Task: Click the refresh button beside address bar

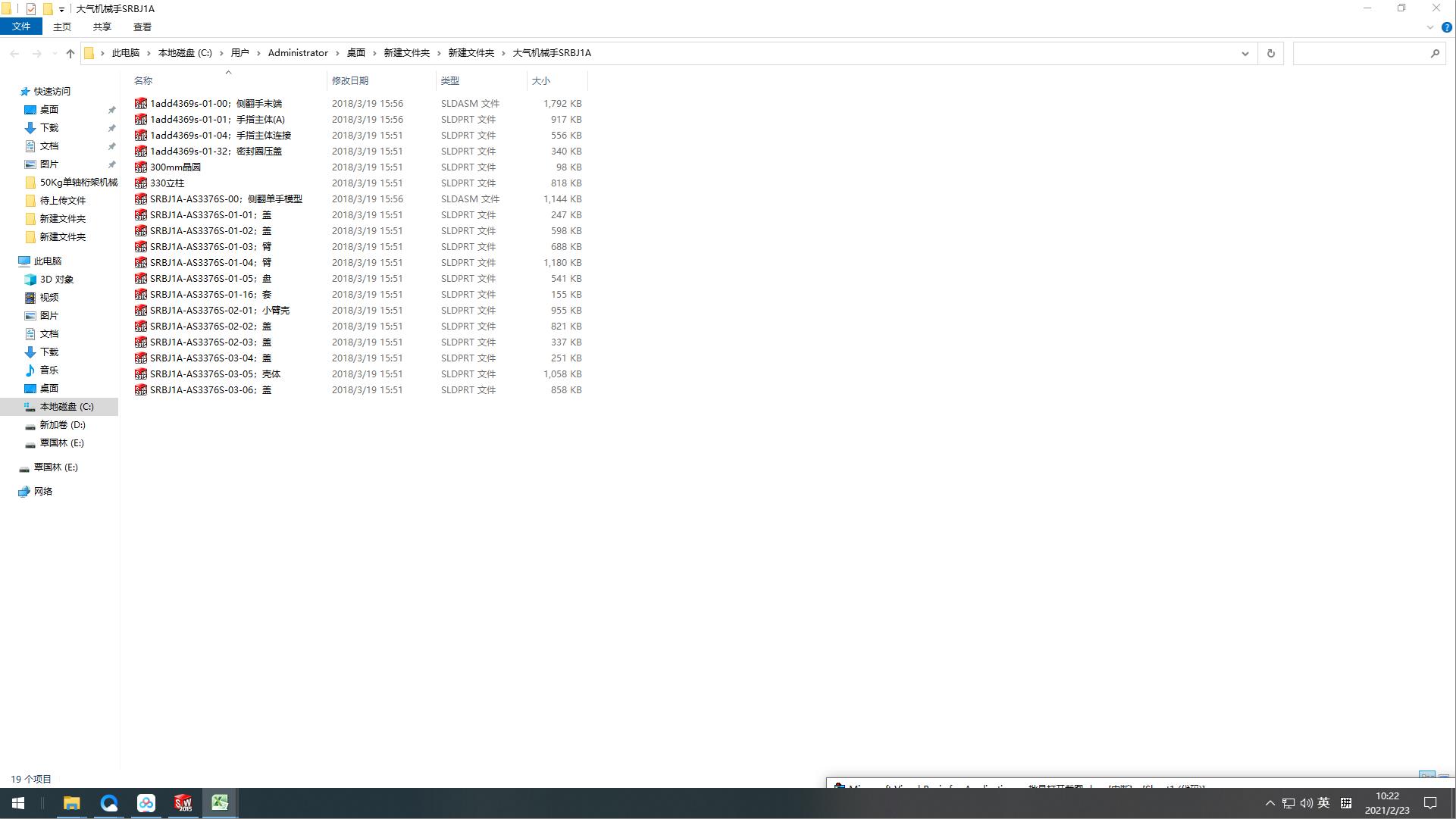Action: [x=1271, y=53]
